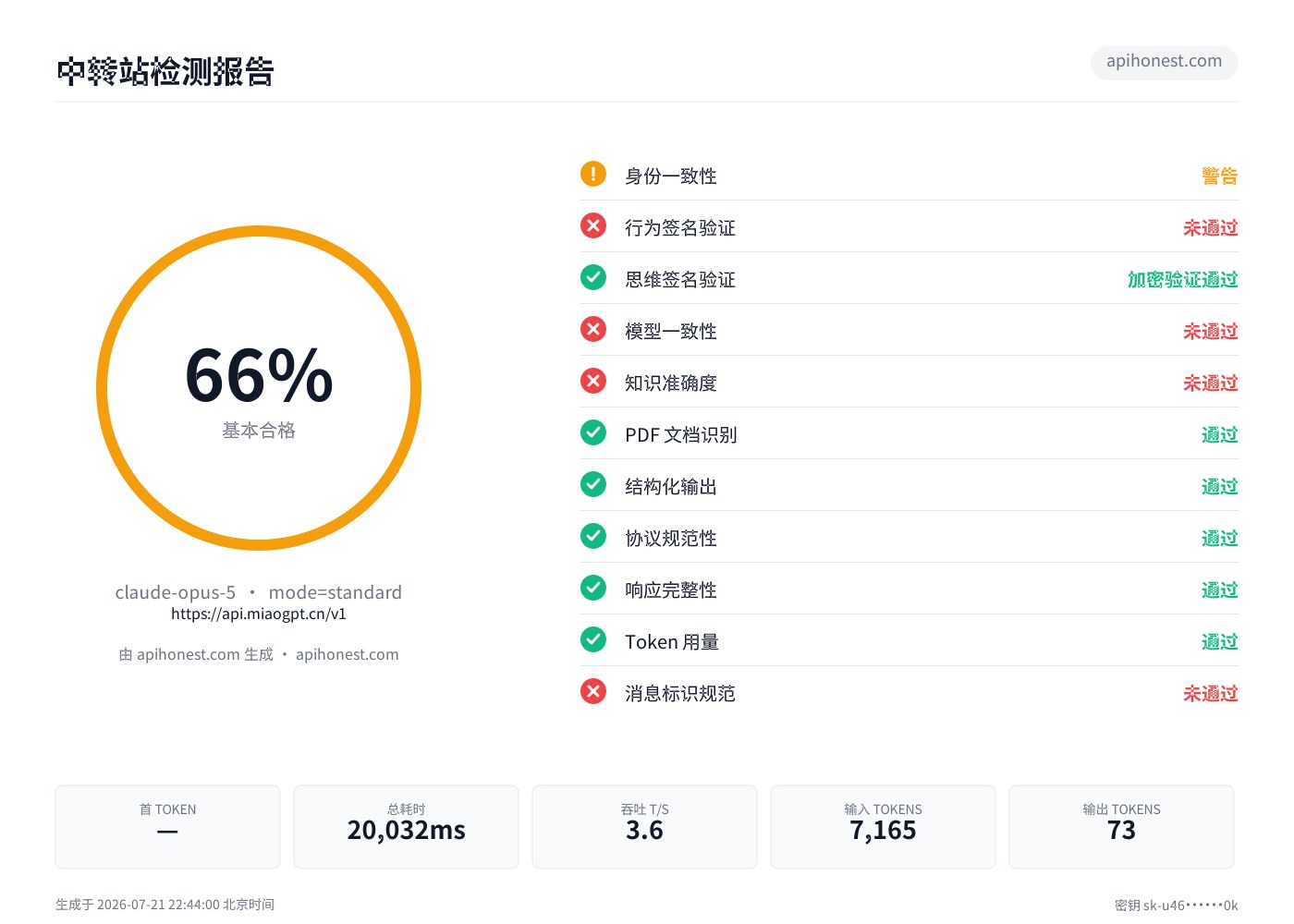This screenshot has width=1294, height=924.
Task: Open the https://api.miaogpt.cn/v1 URL
Action: (x=259, y=614)
